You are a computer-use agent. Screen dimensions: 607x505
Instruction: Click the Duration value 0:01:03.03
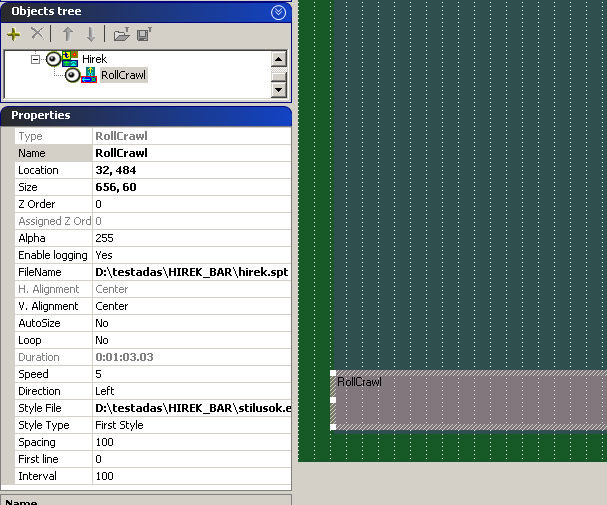coord(192,357)
